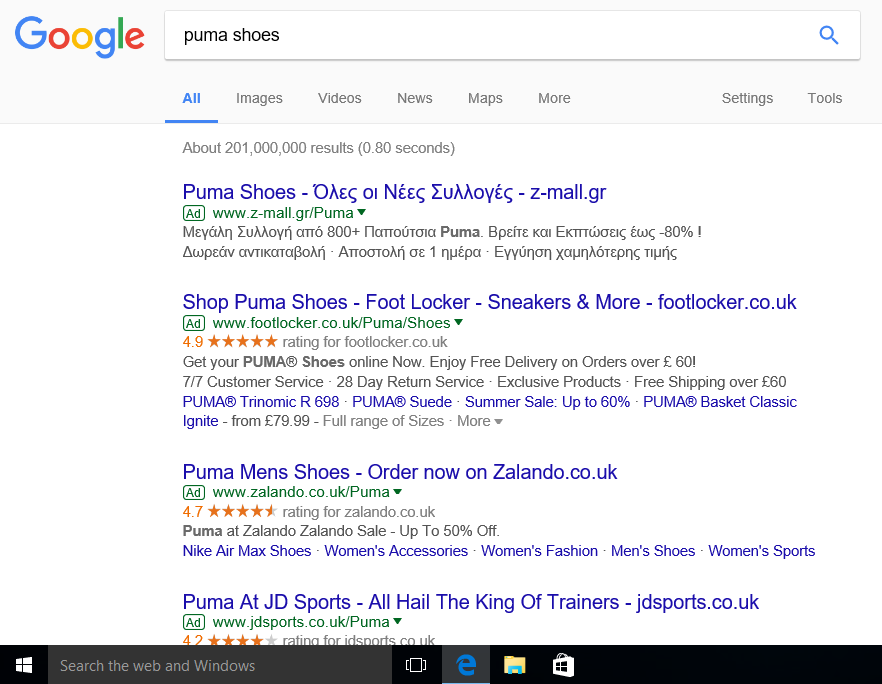This screenshot has width=882, height=684.
Task: Open the Puma At JD Sports ad
Action: coord(471,602)
